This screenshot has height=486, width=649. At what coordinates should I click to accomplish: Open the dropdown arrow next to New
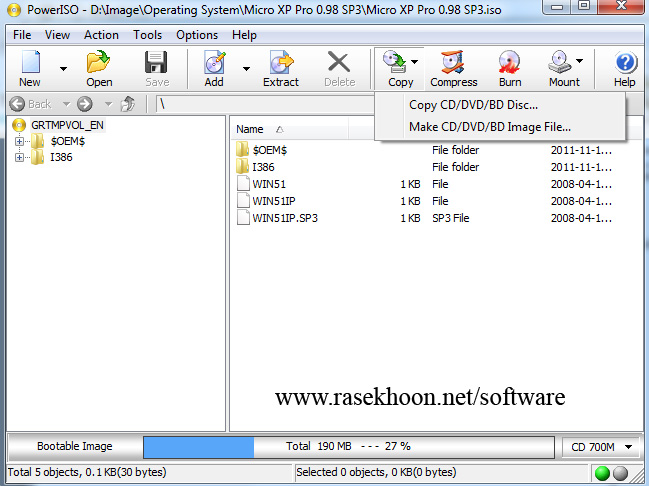63,69
